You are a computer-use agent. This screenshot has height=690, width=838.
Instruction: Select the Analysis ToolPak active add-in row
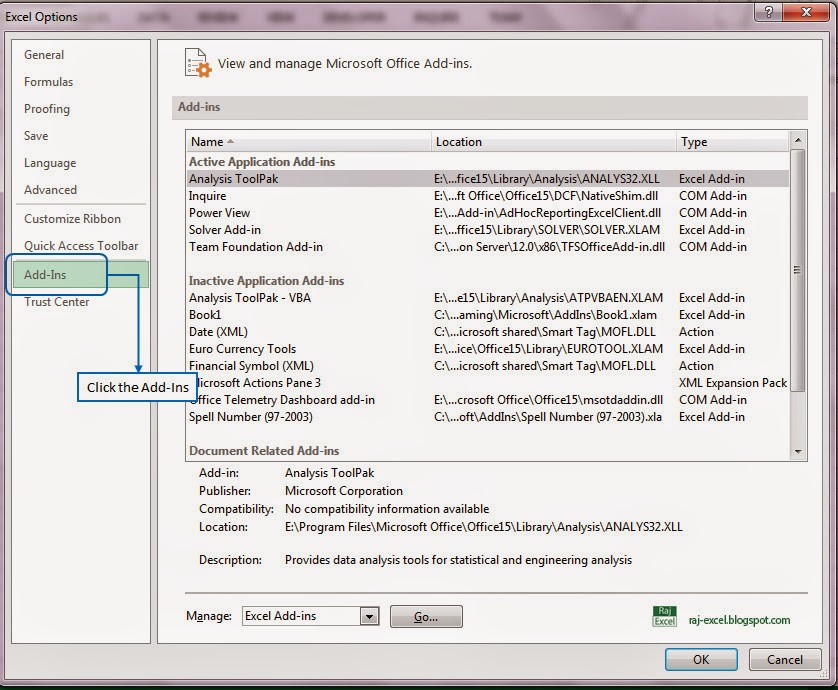pos(488,179)
